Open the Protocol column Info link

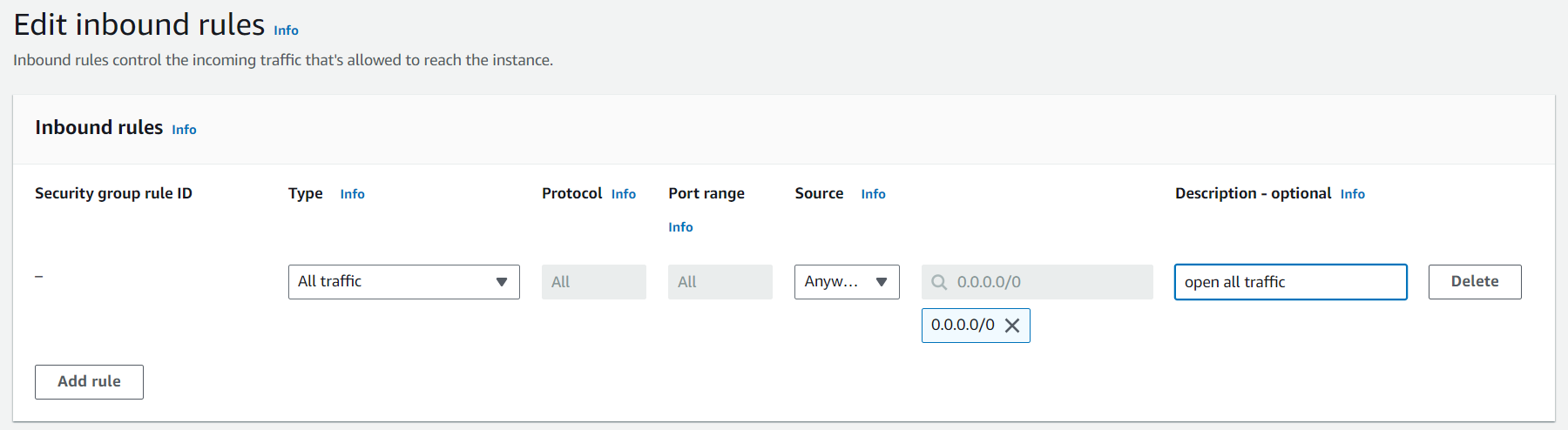[623, 194]
